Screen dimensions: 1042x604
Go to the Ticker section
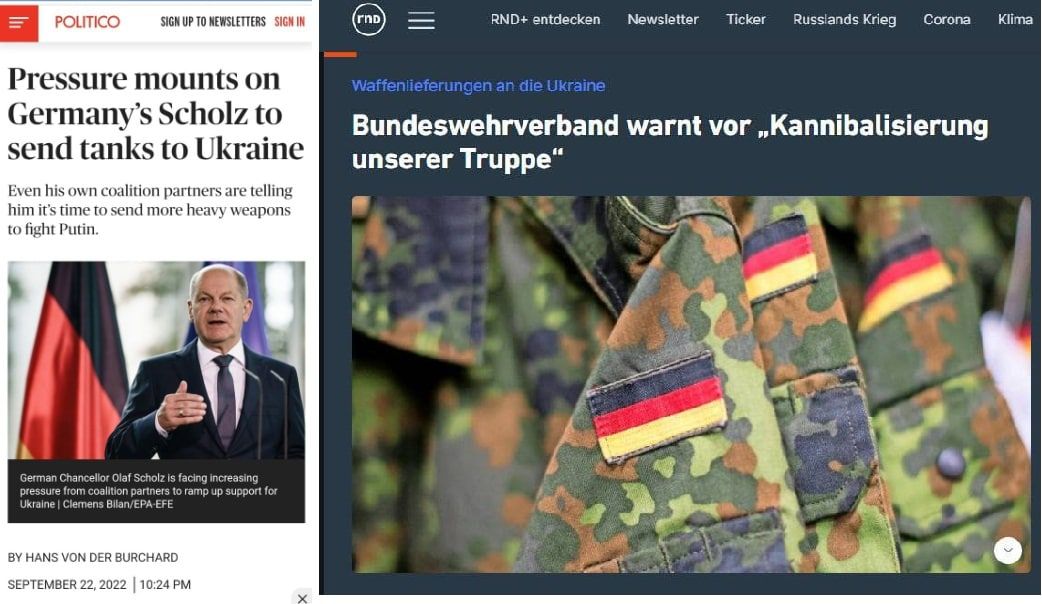click(x=746, y=19)
